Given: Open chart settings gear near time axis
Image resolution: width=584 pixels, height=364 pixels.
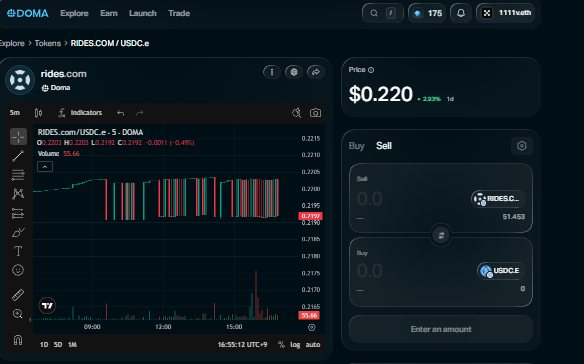Looking at the screenshot, I should tap(312, 327).
